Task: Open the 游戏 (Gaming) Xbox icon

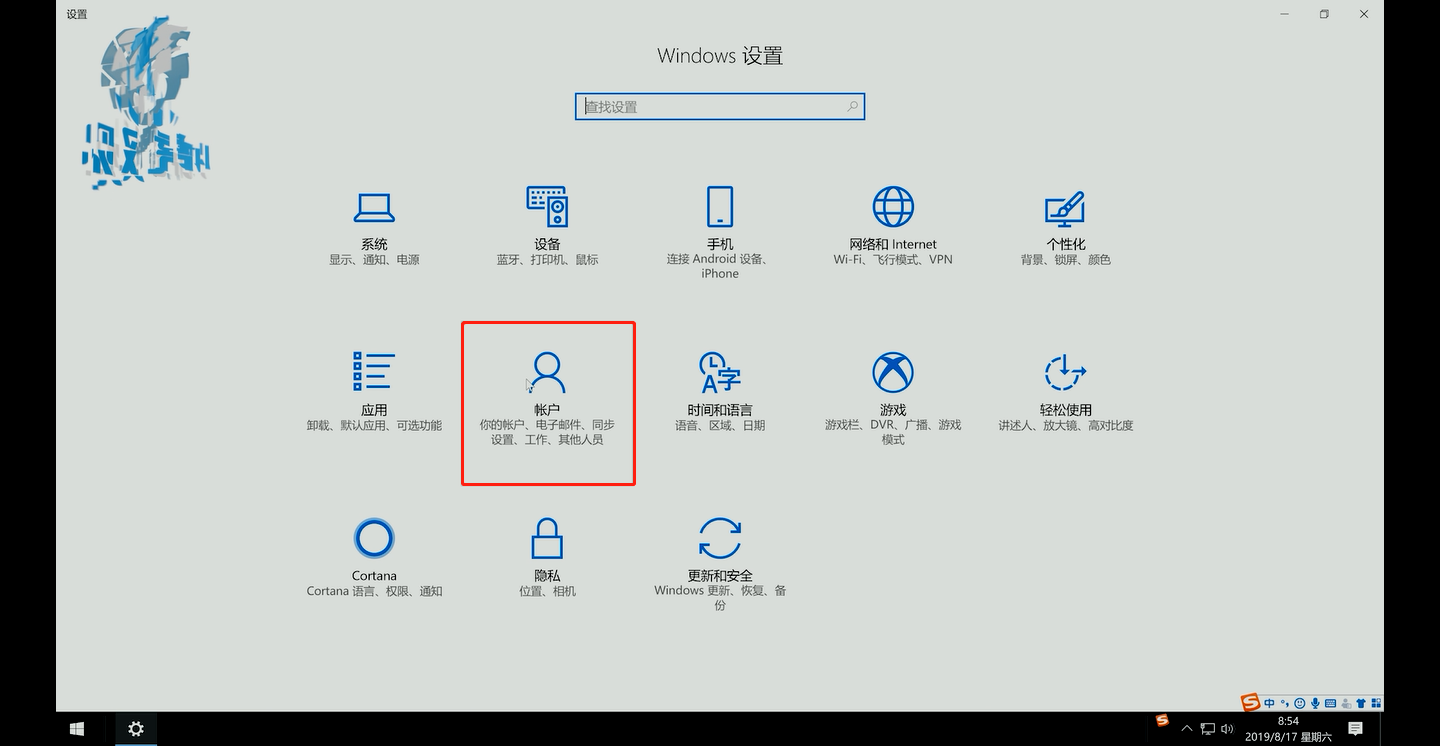Action: click(x=893, y=373)
